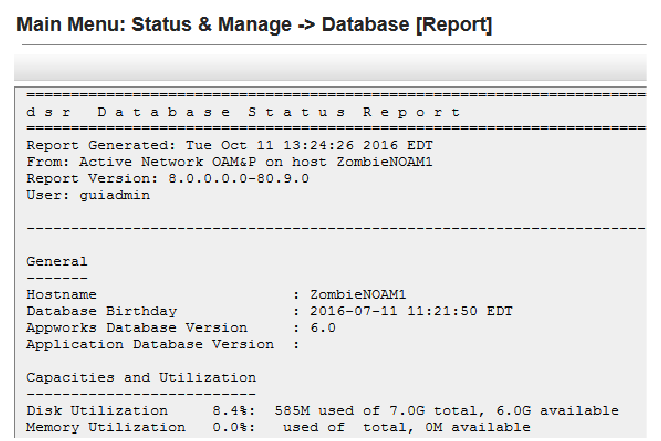Select 'Report Version: 8.0.0.0.0-80.9.0' text
Screen dimensions: 661x441
[167, 179]
